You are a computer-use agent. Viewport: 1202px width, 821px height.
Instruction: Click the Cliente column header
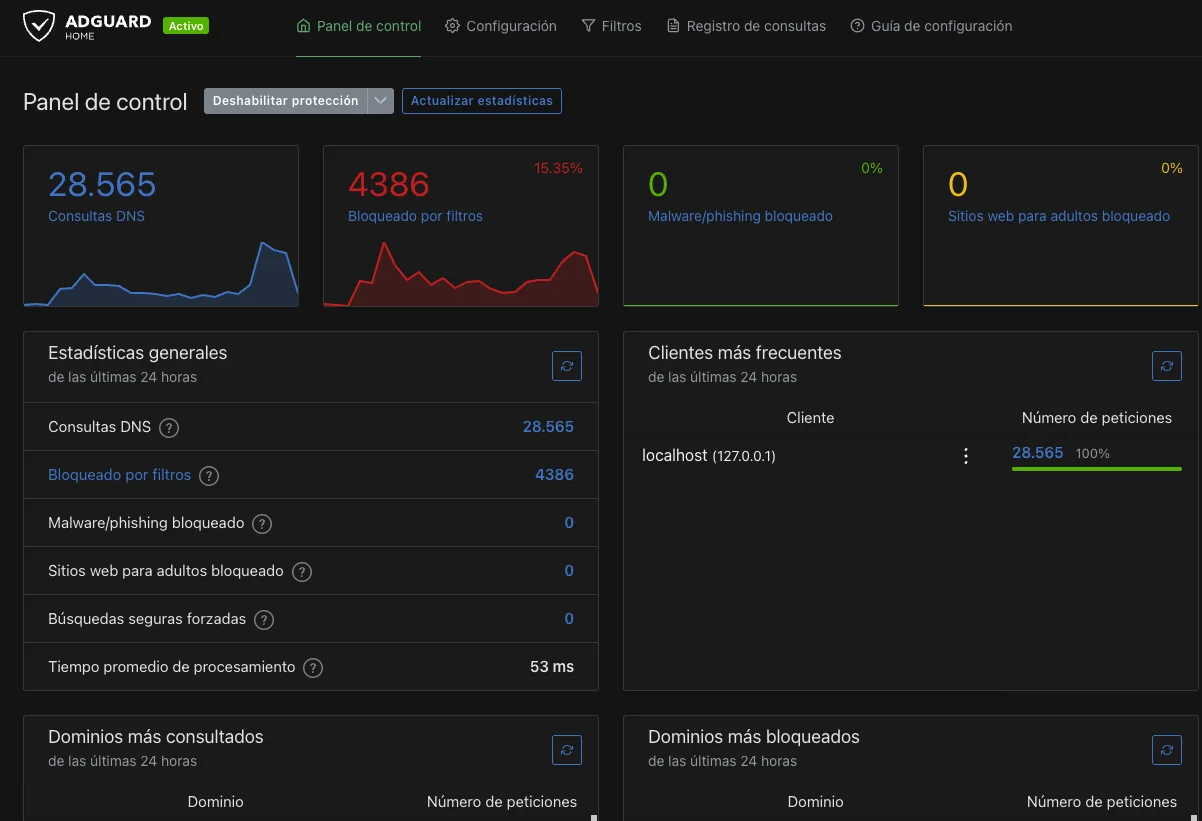pyautogui.click(x=810, y=418)
